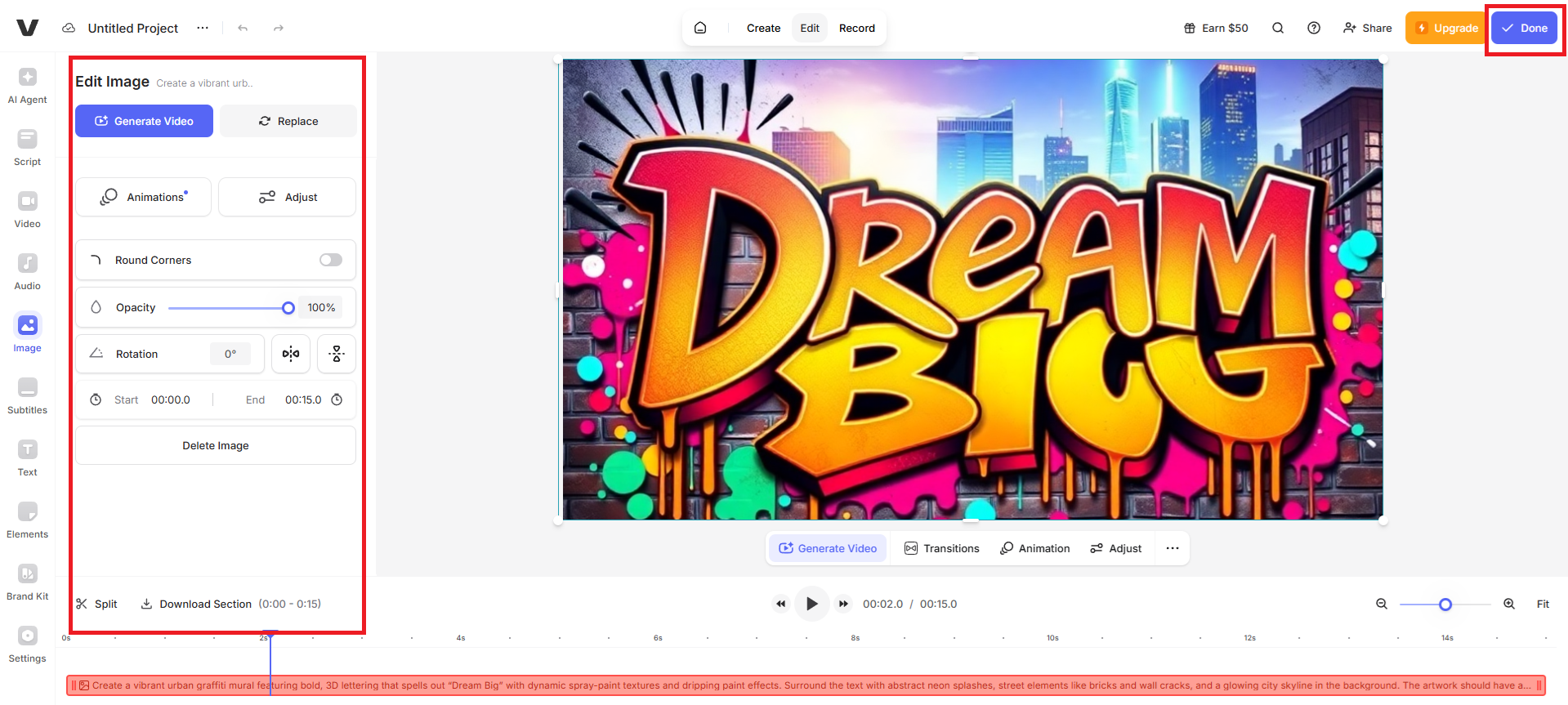Open the Script sidebar panel

click(x=27, y=148)
